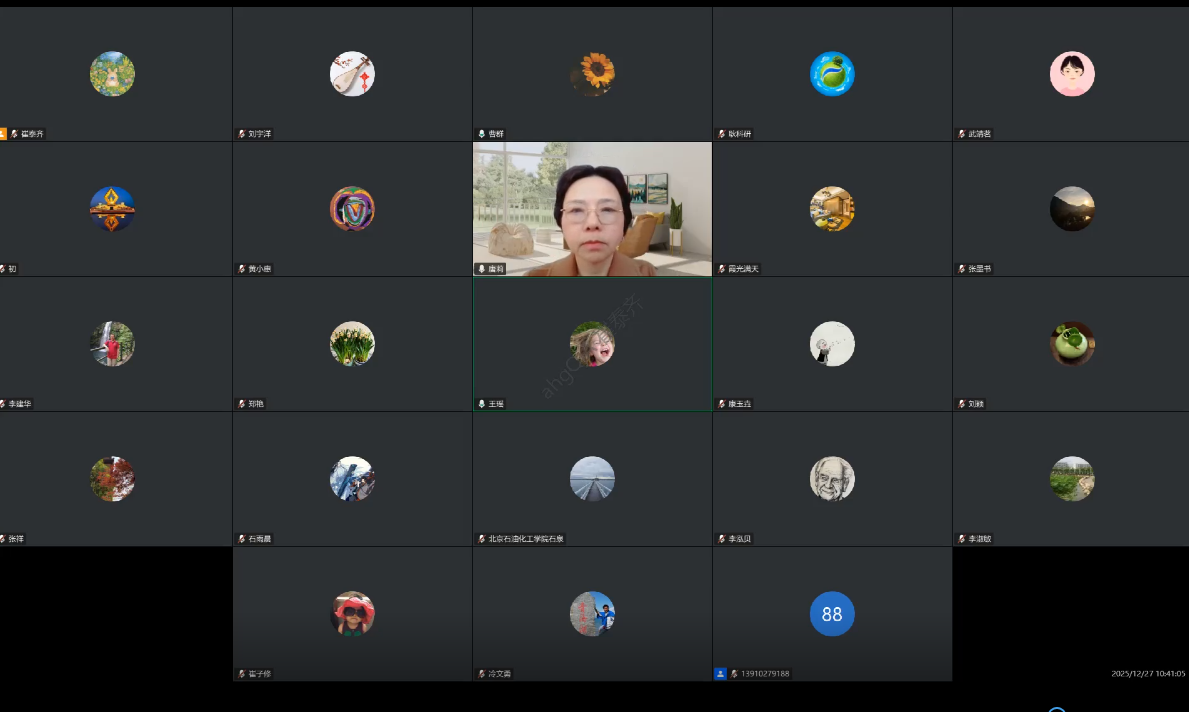Click avatar of child in red hat
Screen dimensions: 1189x712
pos(352,614)
